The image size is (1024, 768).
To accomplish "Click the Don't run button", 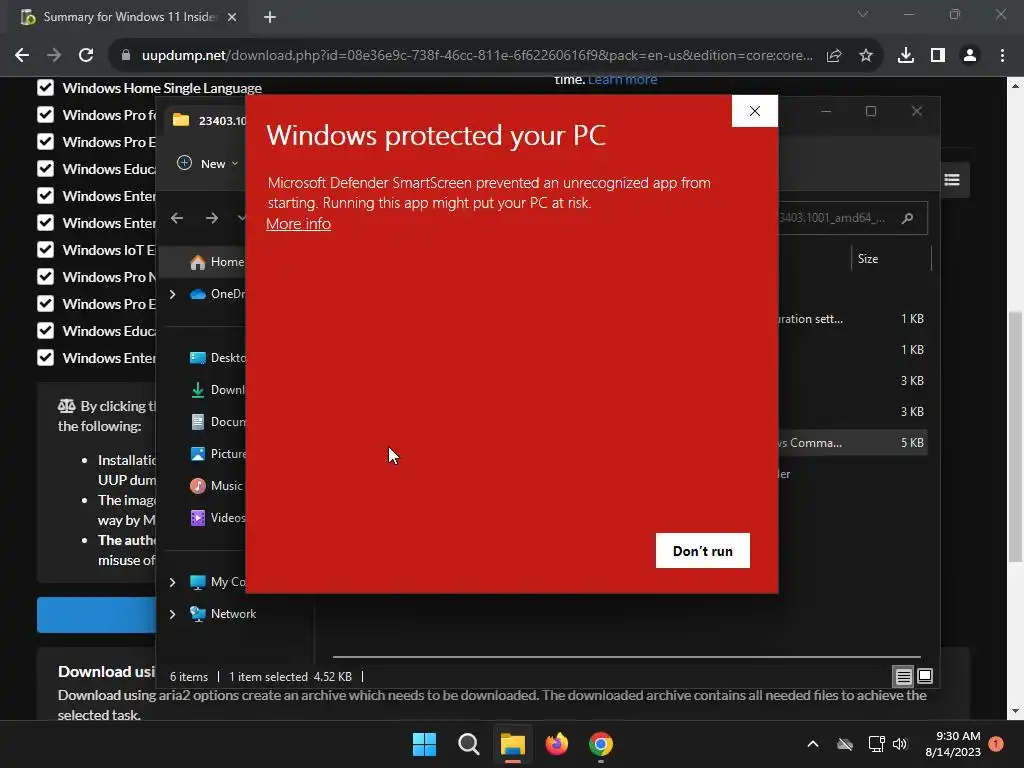I will pyautogui.click(x=703, y=551).
